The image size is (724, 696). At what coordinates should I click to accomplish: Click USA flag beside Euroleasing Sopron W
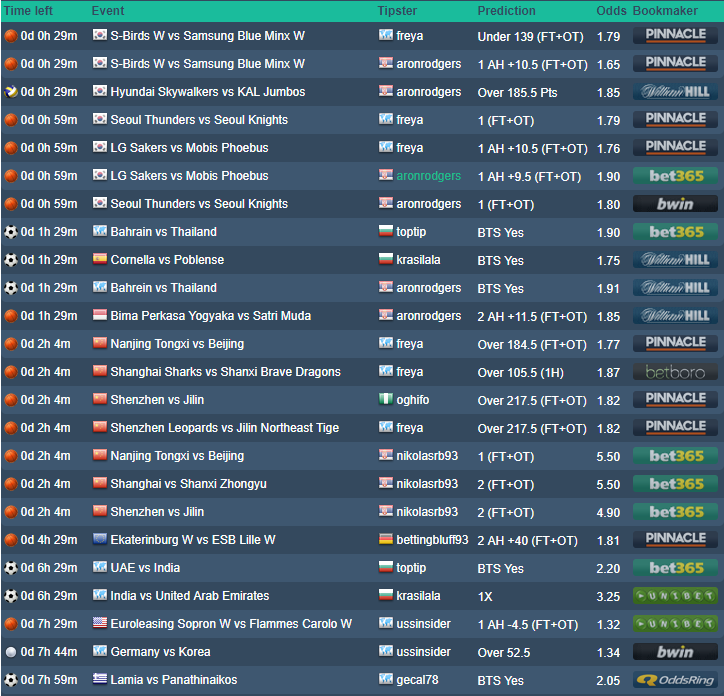point(100,623)
